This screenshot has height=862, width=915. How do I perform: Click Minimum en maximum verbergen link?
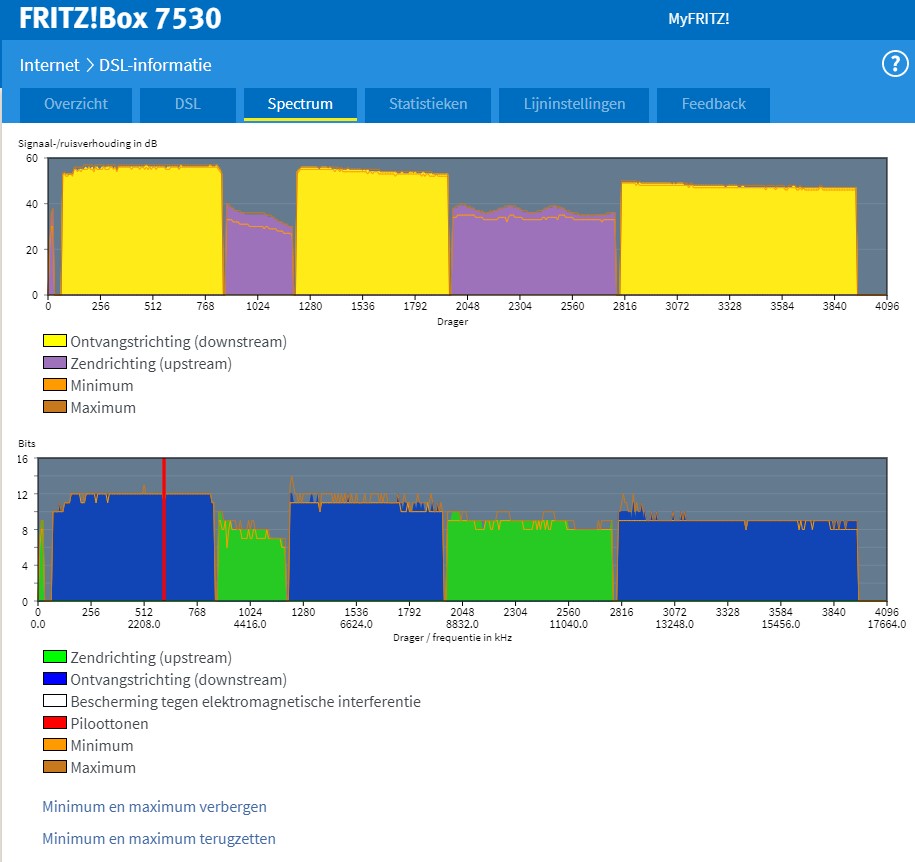coord(154,807)
